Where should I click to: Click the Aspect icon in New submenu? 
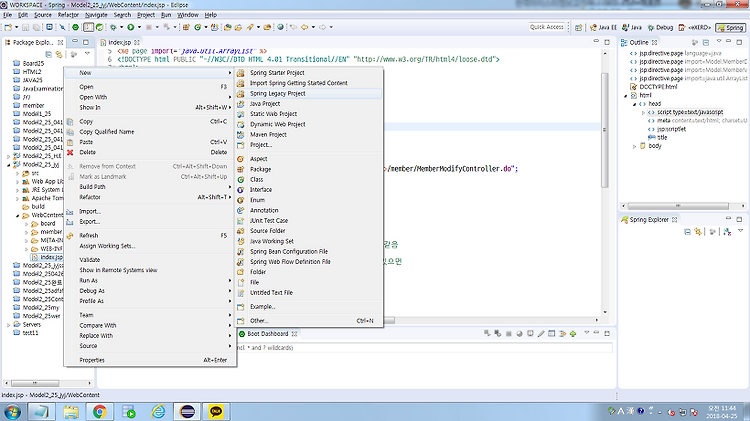coord(241,159)
